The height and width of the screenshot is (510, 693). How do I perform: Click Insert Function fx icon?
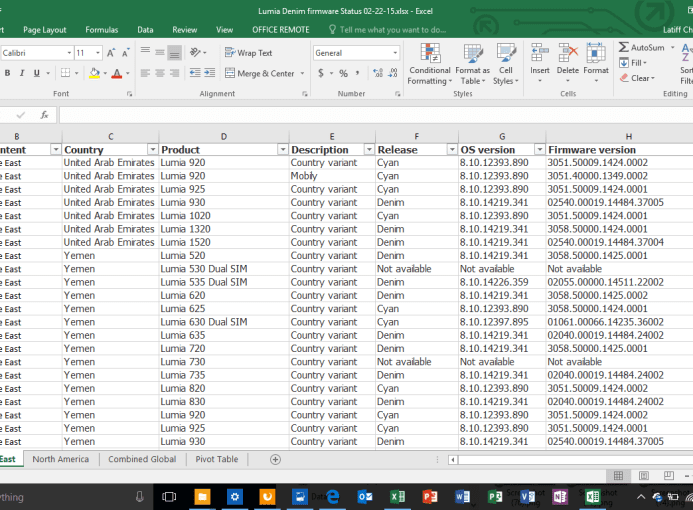[x=44, y=115]
